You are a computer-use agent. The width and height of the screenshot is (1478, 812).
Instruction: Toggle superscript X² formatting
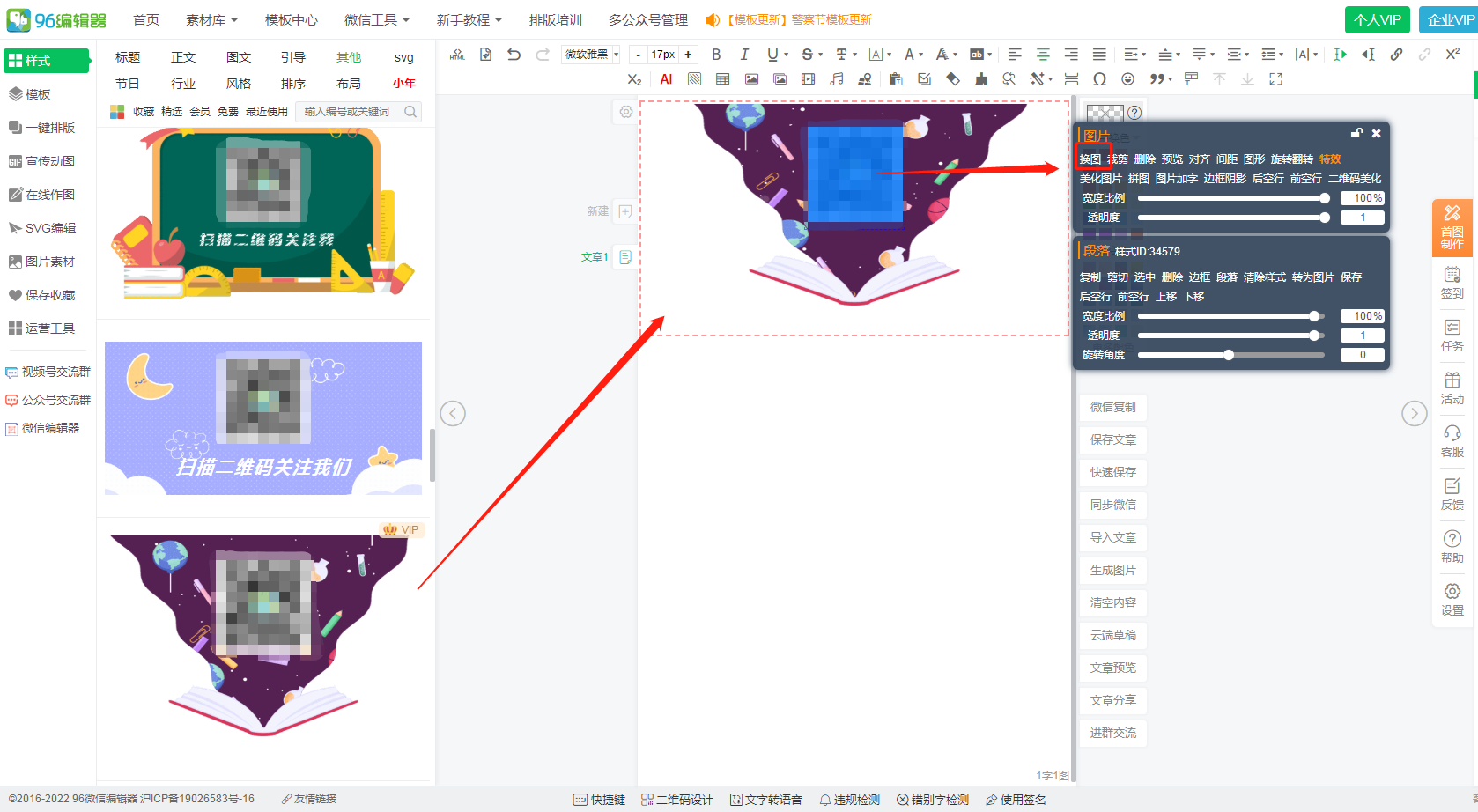coord(1453,55)
